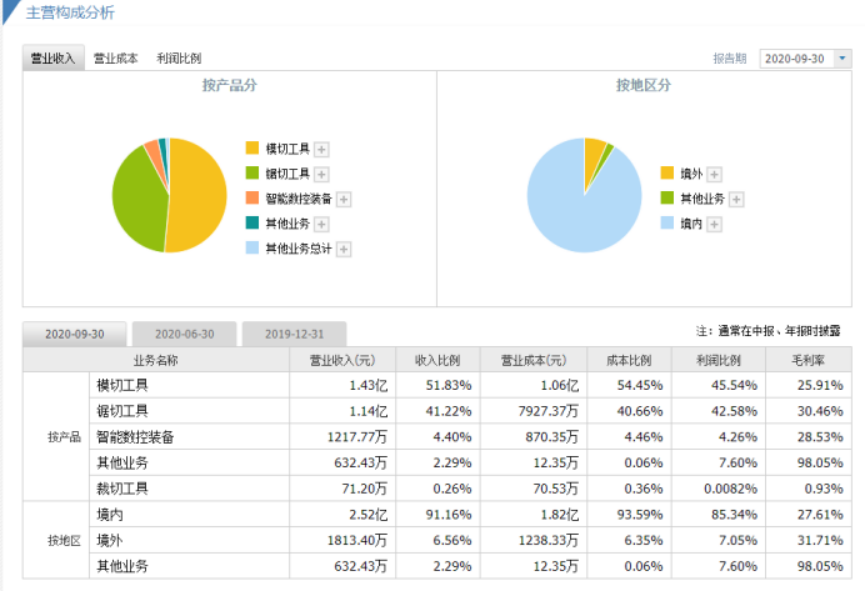Click the 51.83% revenue share value

[x=448, y=385]
